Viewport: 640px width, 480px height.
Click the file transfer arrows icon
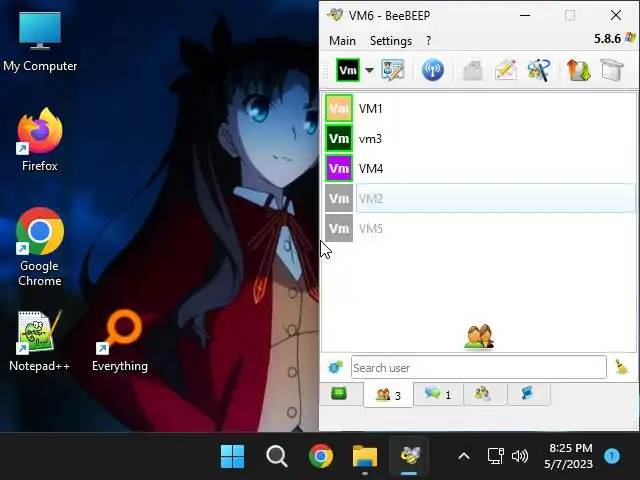click(578, 70)
